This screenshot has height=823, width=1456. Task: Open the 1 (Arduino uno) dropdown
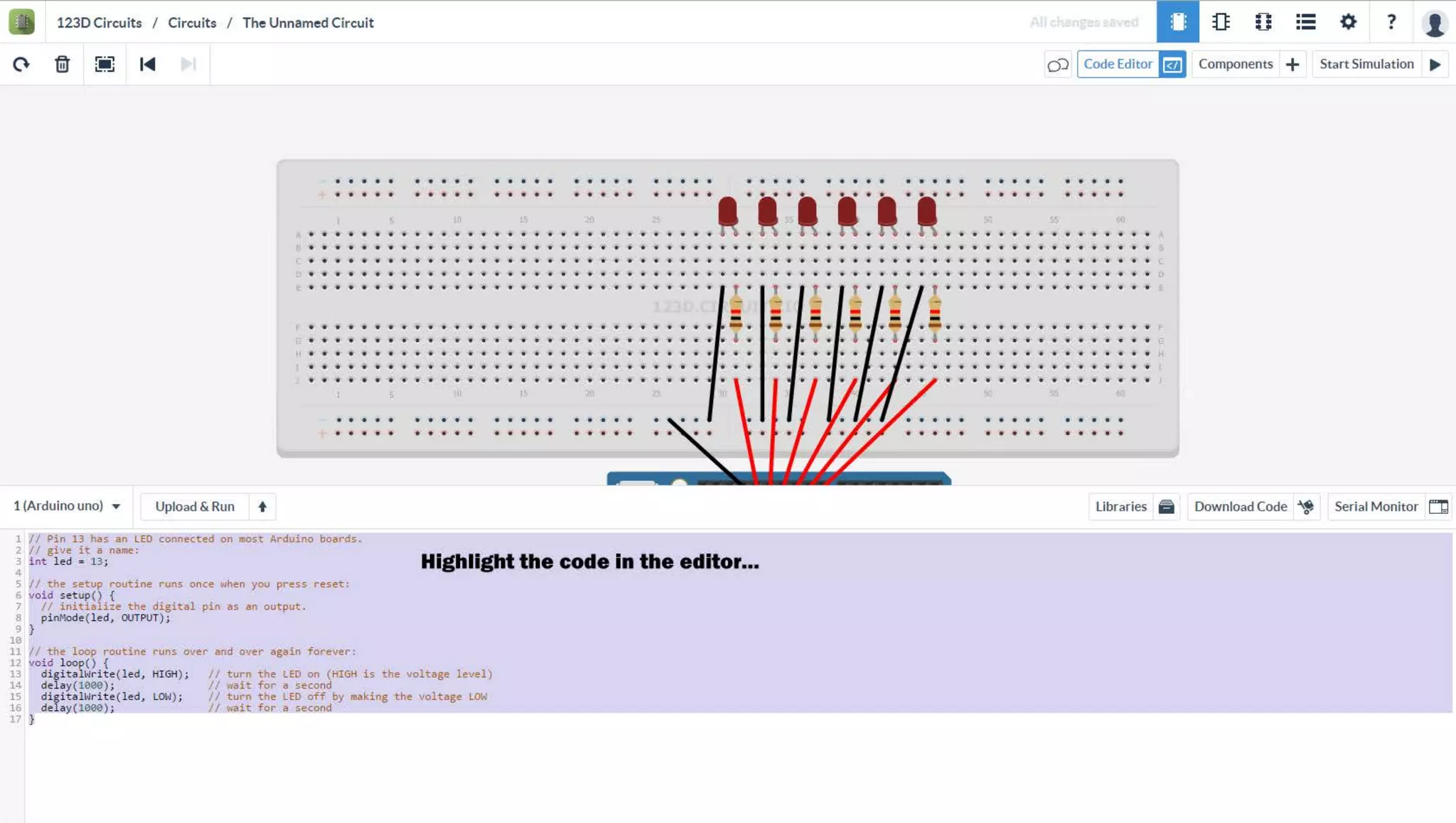click(x=67, y=506)
